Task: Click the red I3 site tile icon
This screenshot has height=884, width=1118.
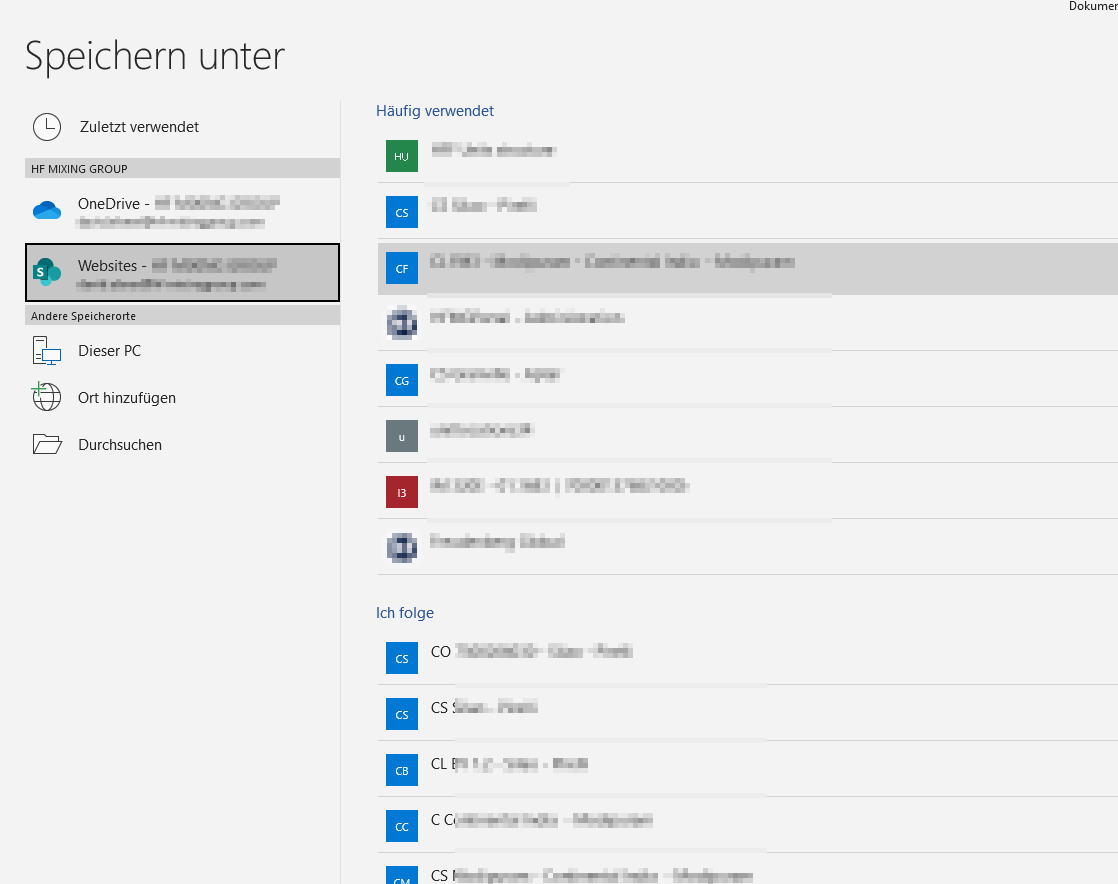Action: 401,492
